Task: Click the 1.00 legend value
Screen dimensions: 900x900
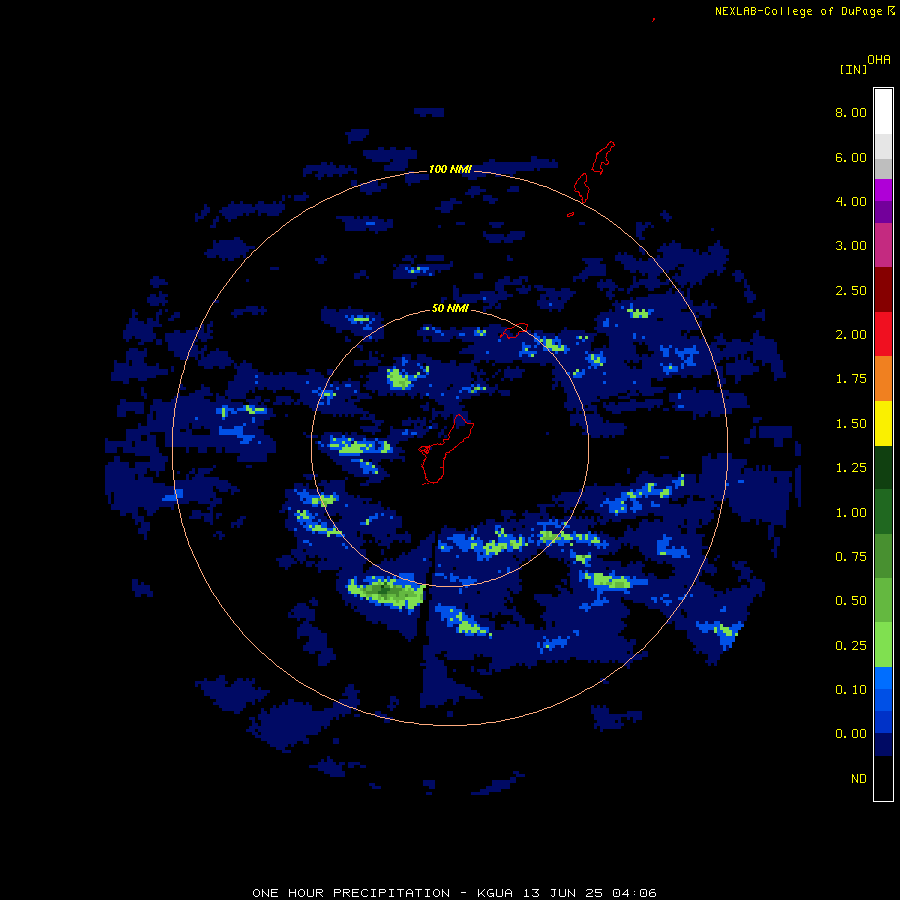Action: tap(851, 513)
